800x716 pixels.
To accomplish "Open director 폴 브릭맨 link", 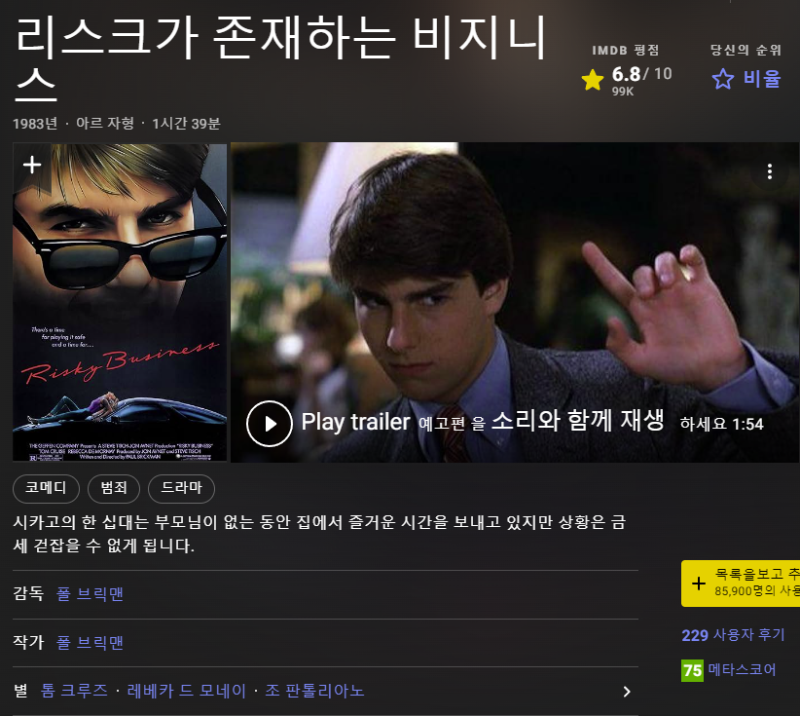I will [90, 594].
